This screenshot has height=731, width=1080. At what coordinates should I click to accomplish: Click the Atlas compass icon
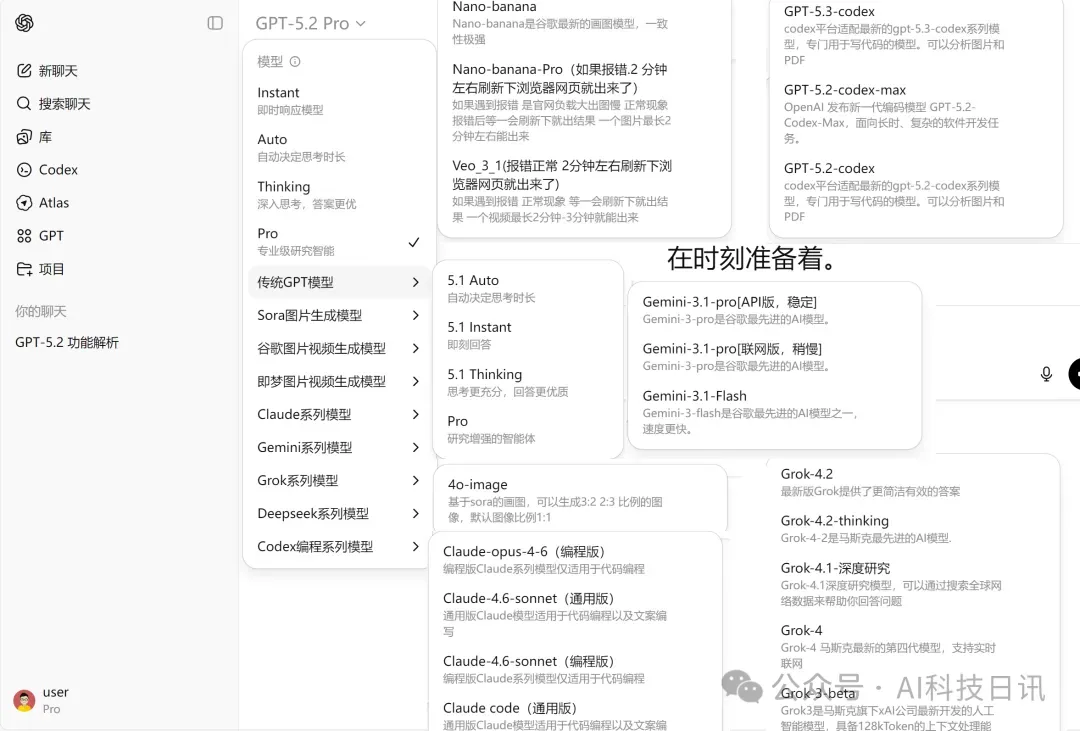24,203
